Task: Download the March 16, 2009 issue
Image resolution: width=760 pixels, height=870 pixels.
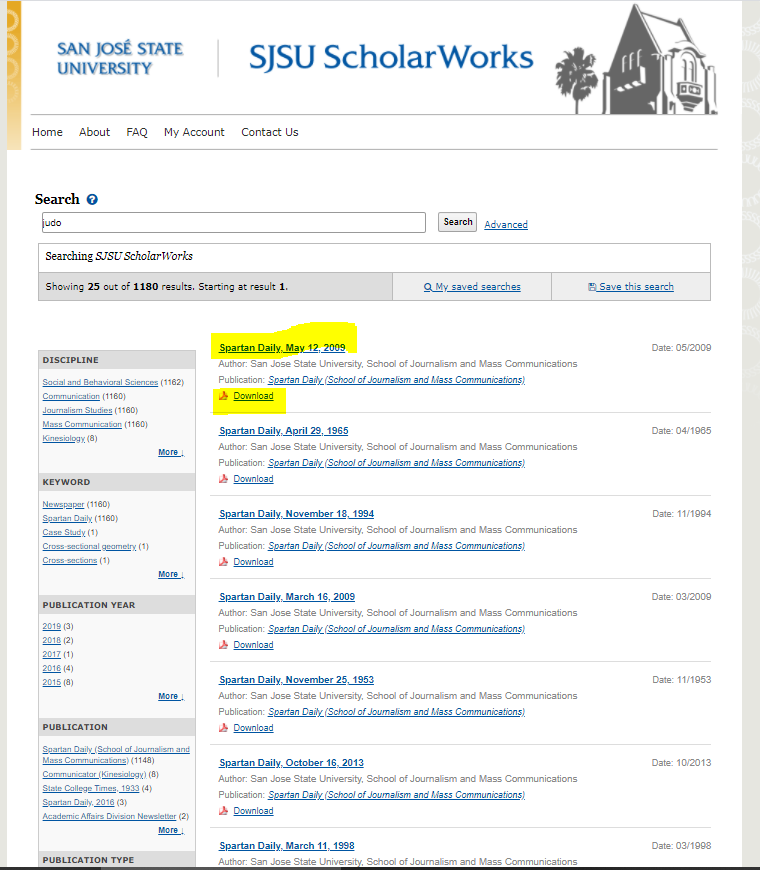Action: 254,645
